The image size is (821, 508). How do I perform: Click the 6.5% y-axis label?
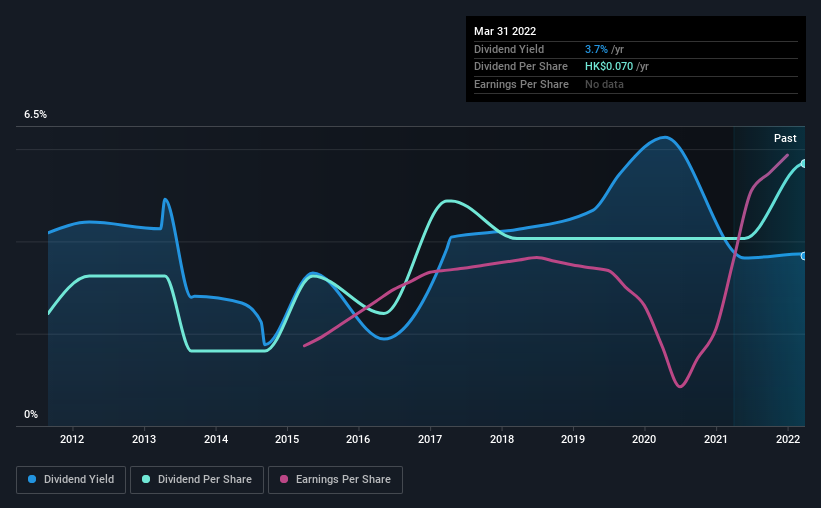[35, 114]
